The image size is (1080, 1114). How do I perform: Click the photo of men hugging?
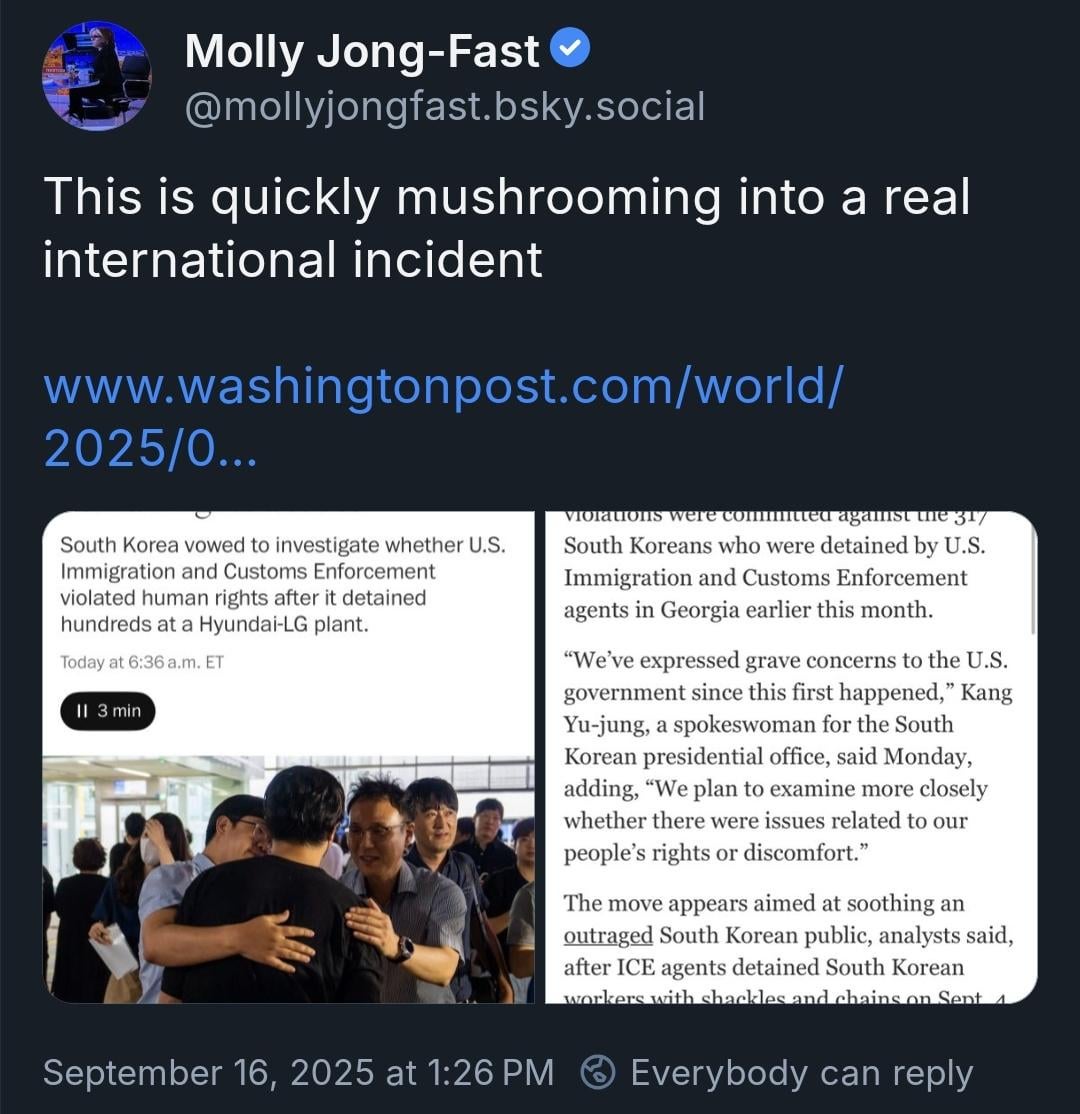coord(288,879)
